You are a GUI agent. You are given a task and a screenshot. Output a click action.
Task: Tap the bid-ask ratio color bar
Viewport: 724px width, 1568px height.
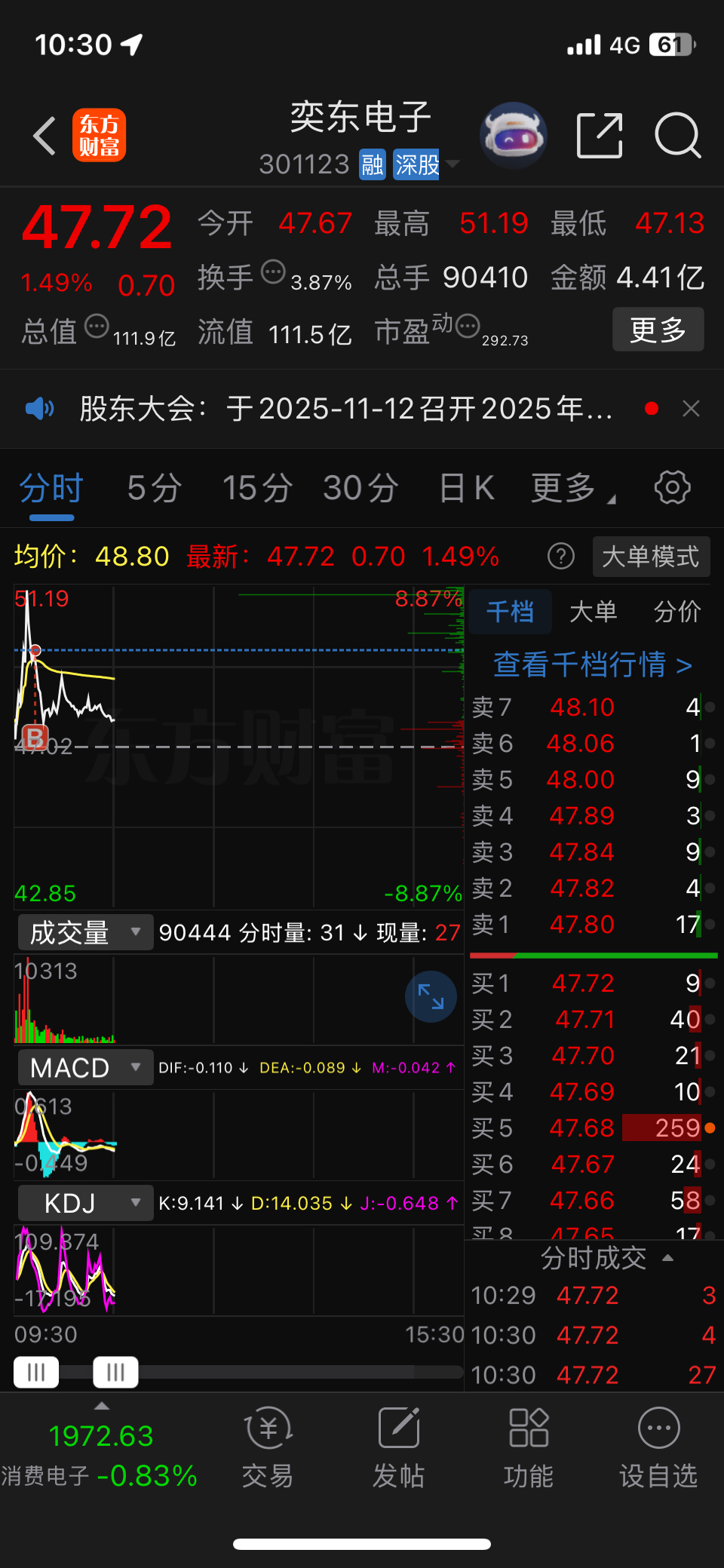coord(594,956)
